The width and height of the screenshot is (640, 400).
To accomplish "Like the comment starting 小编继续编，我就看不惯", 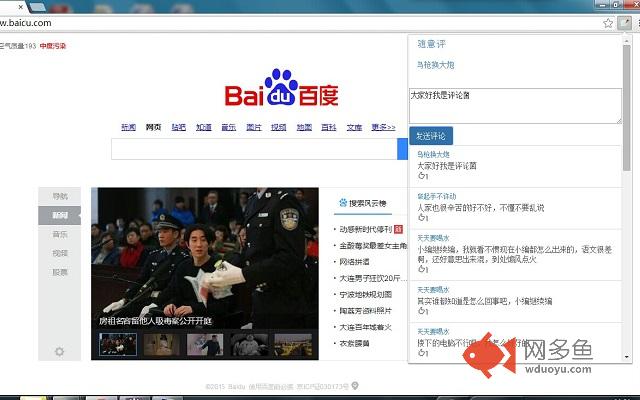I will coord(422,269).
